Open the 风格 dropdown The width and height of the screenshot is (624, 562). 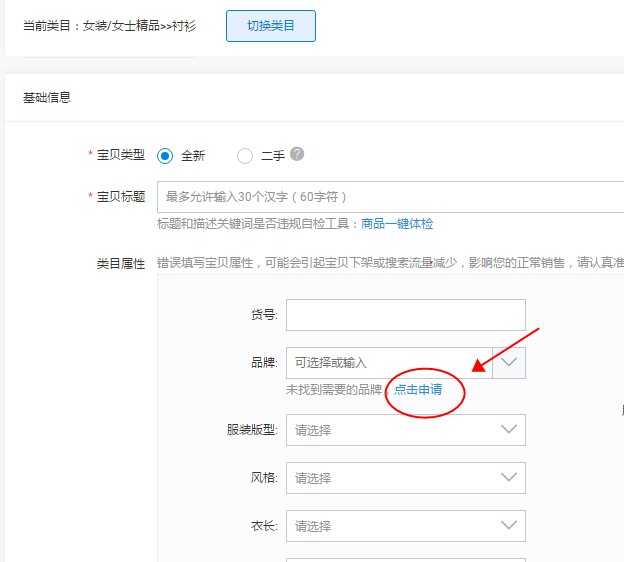coord(406,478)
